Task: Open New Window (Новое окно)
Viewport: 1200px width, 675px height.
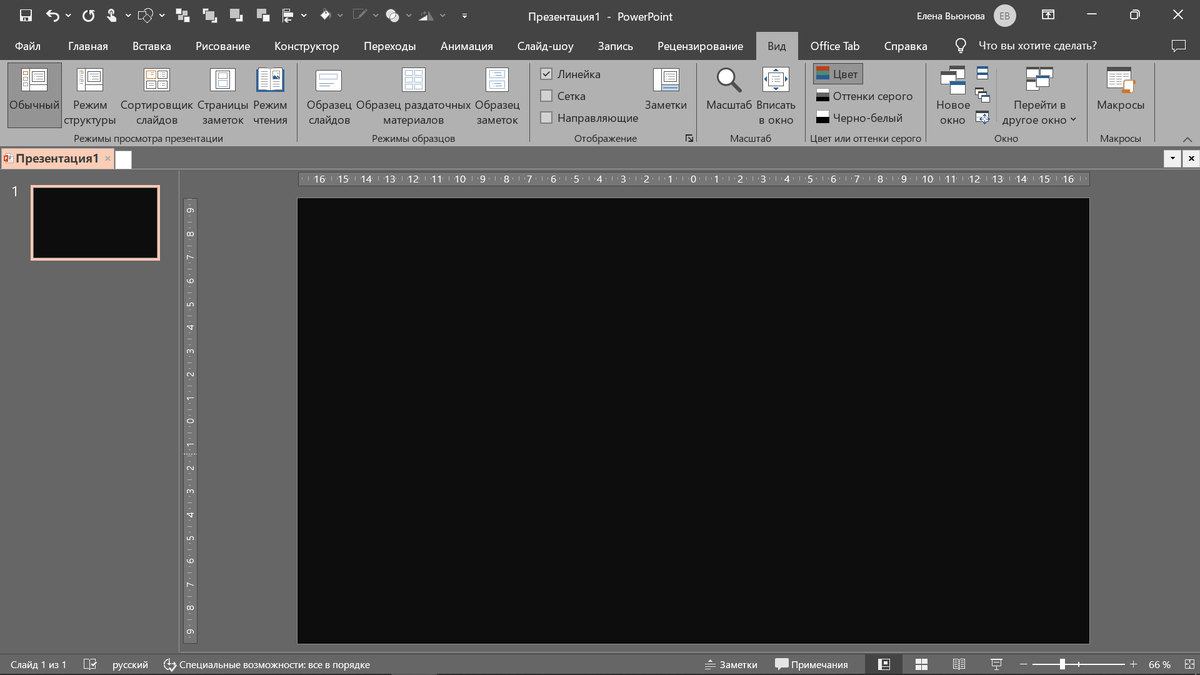Action: (953, 95)
